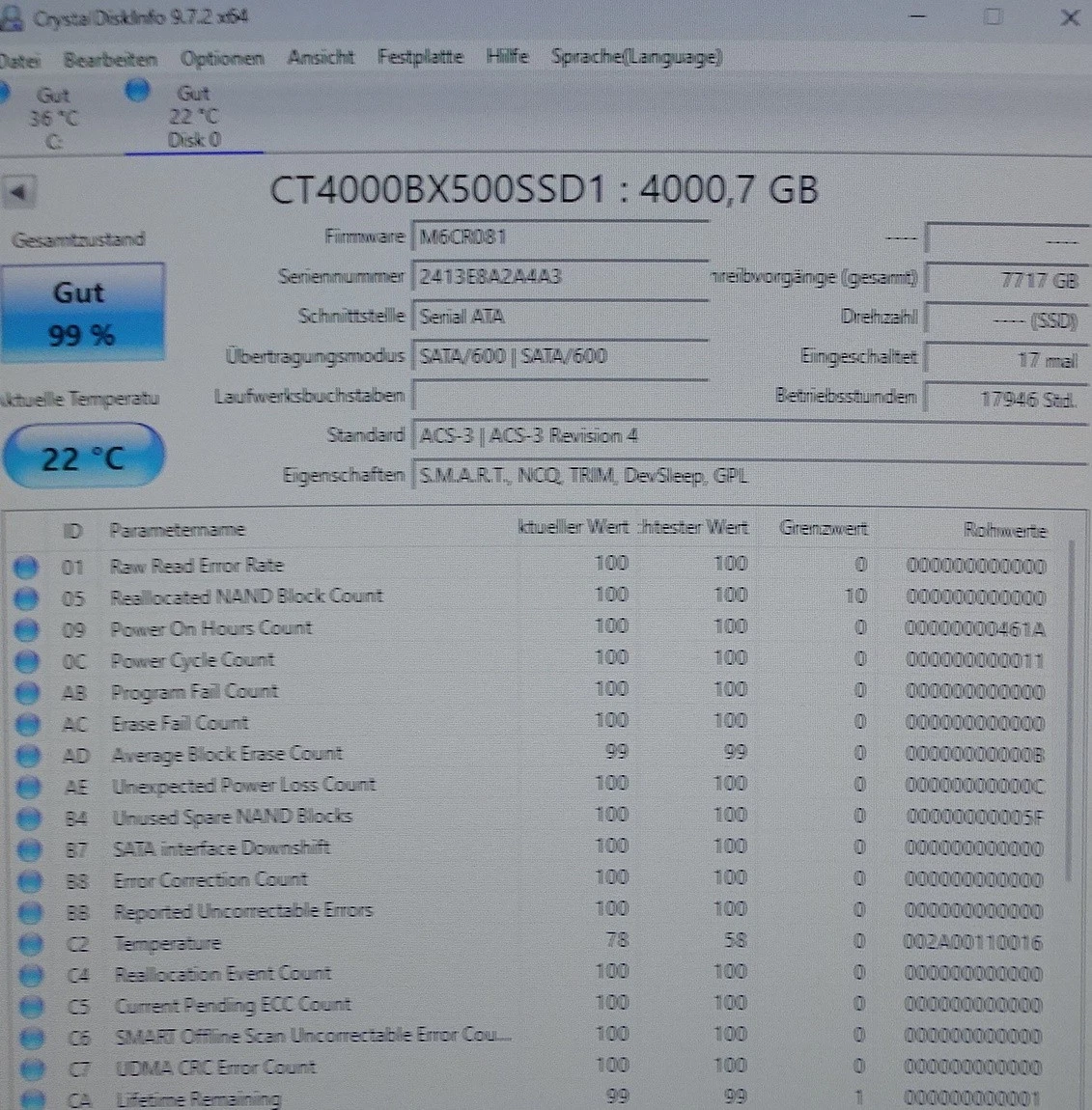The image size is (1092, 1110).
Task: Click the ID column header
Action: [x=72, y=531]
